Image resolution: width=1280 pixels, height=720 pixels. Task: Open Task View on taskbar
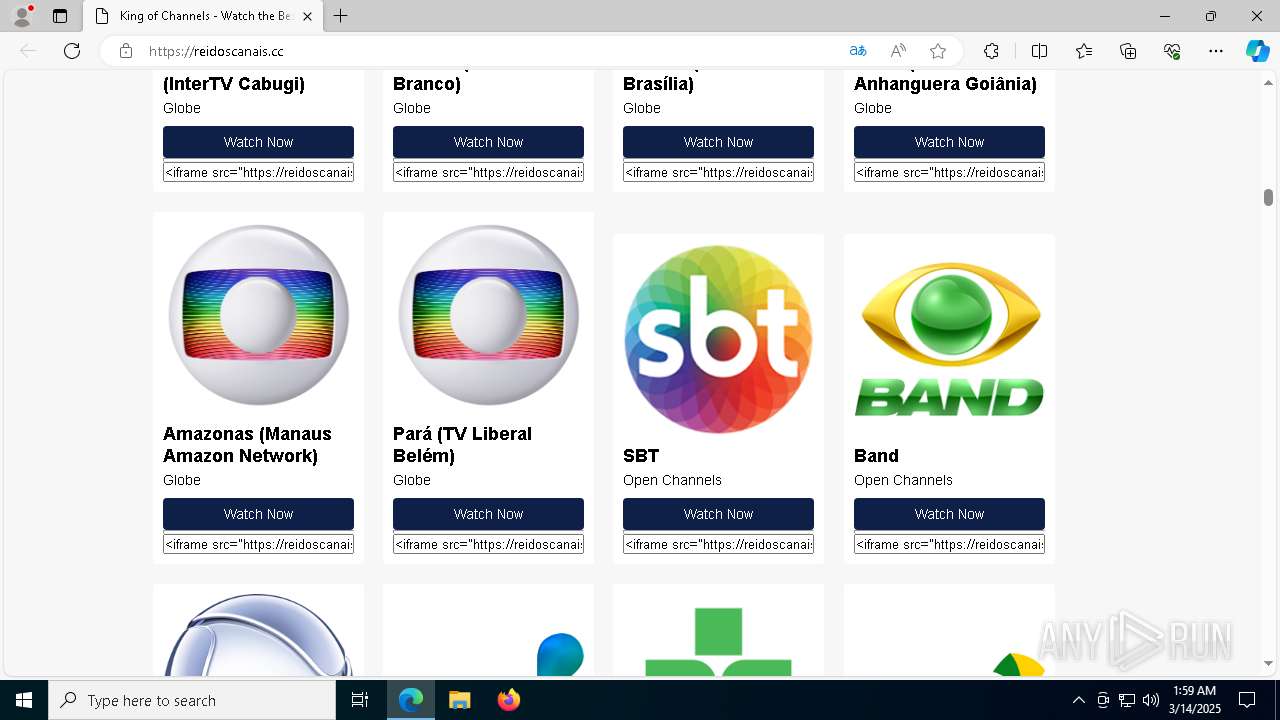point(360,700)
